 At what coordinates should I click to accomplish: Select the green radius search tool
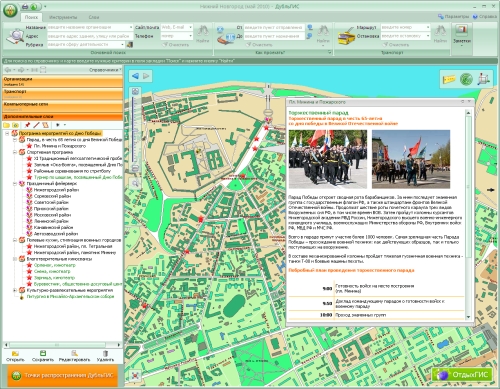tap(466, 79)
